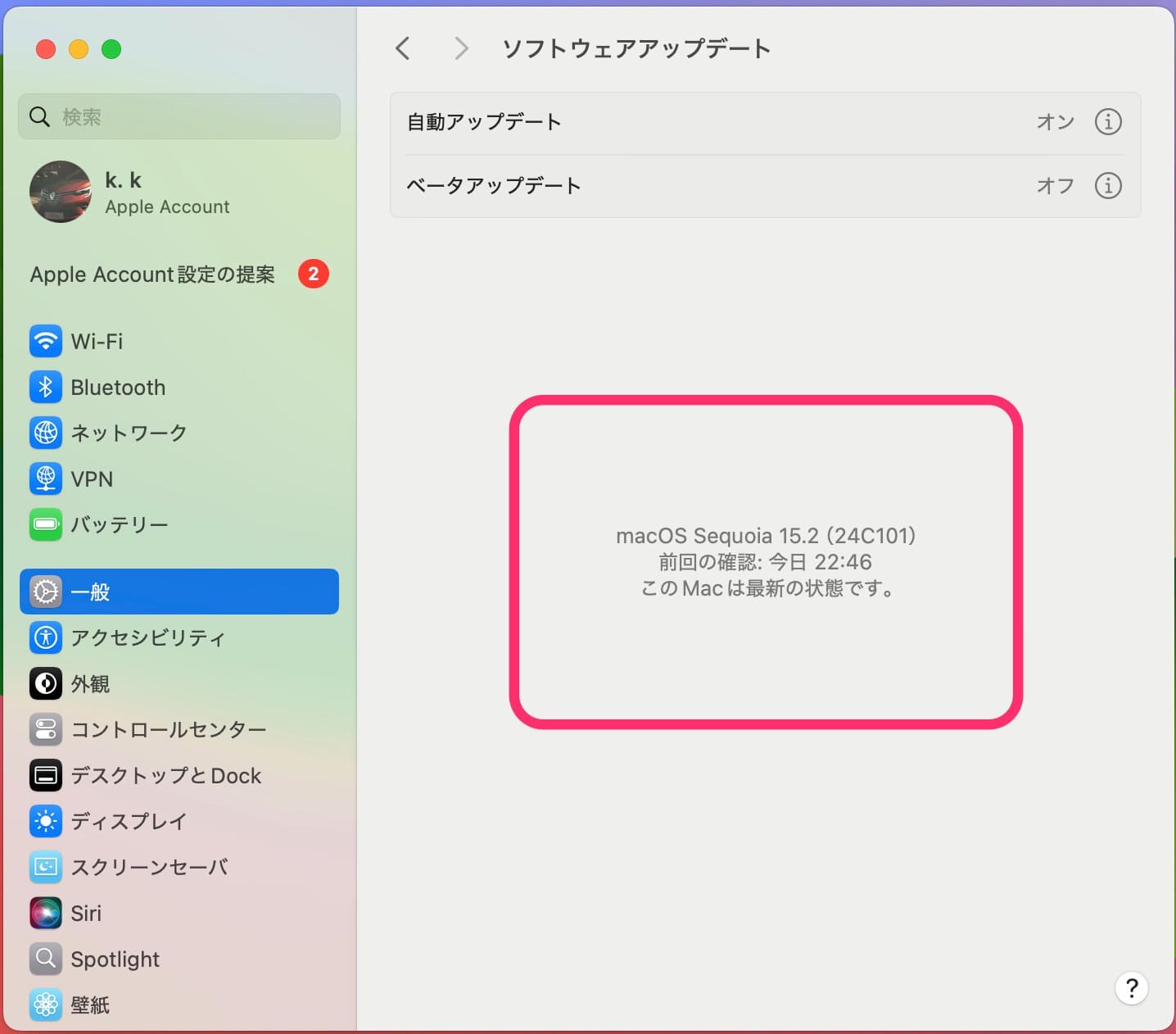Open info for 自動アップデート

coord(1108,122)
